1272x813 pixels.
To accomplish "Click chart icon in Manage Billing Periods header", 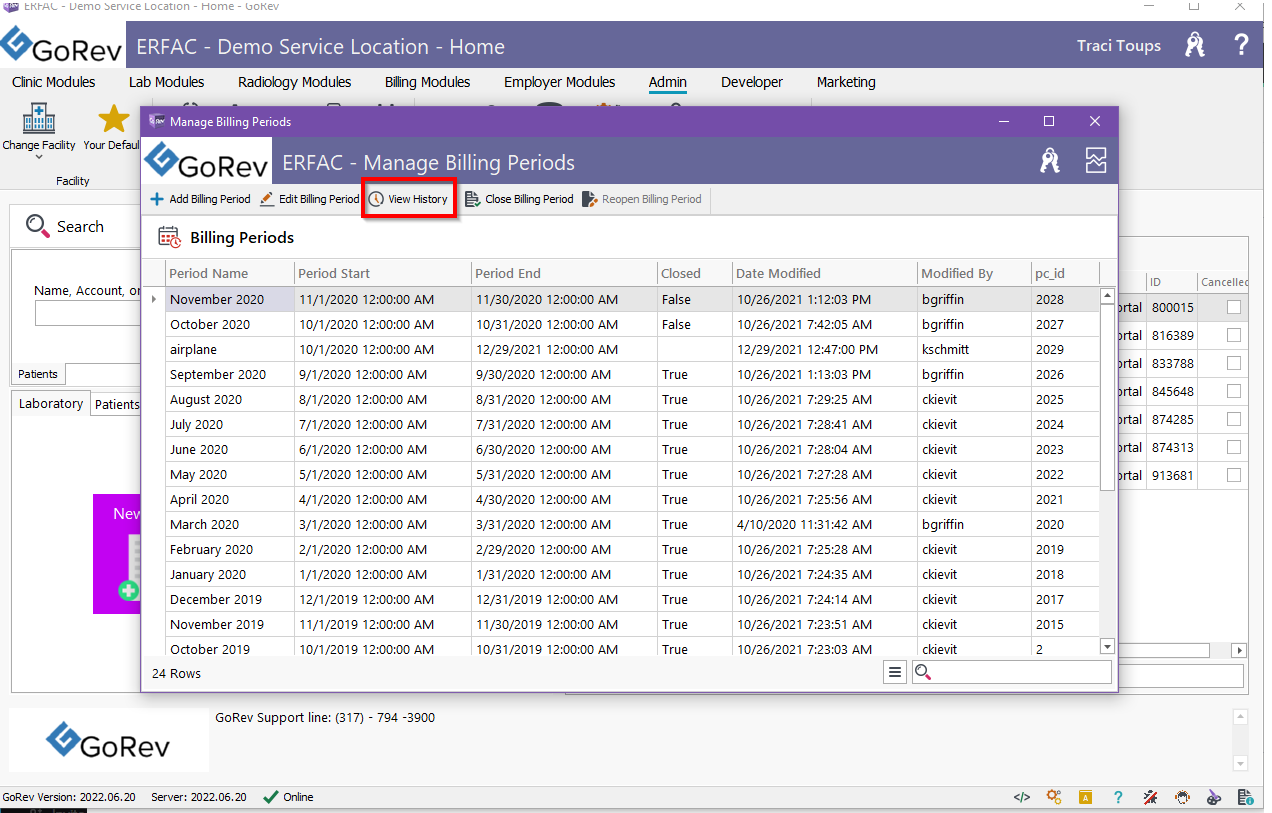I will tap(1096, 161).
